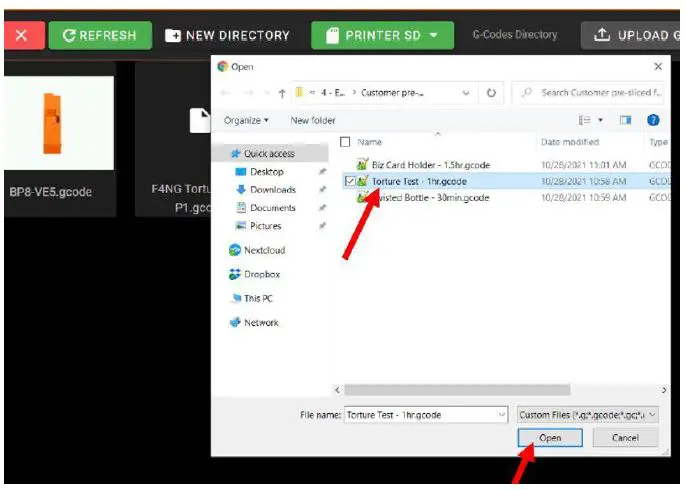This screenshot has height=490, width=686.
Task: Toggle the preview pane
Action: point(625,120)
